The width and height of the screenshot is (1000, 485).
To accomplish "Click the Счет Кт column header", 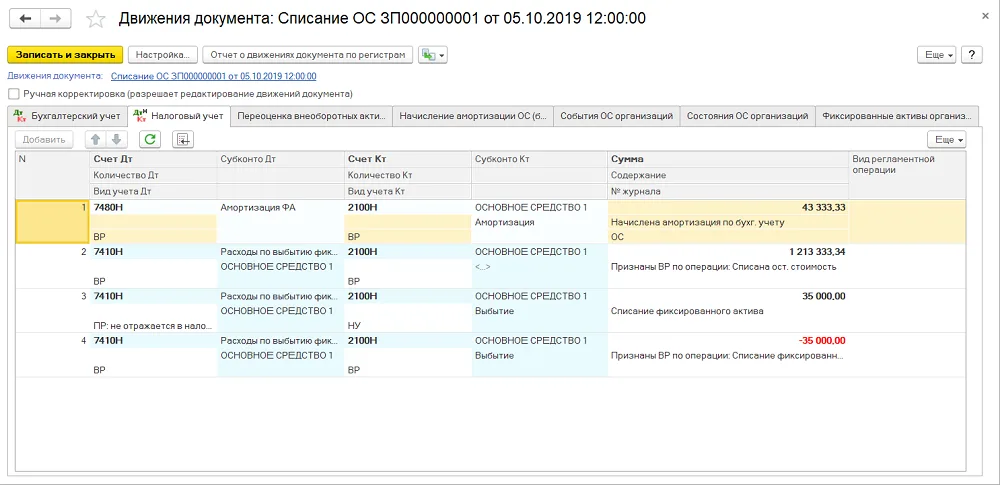I will (x=408, y=159).
